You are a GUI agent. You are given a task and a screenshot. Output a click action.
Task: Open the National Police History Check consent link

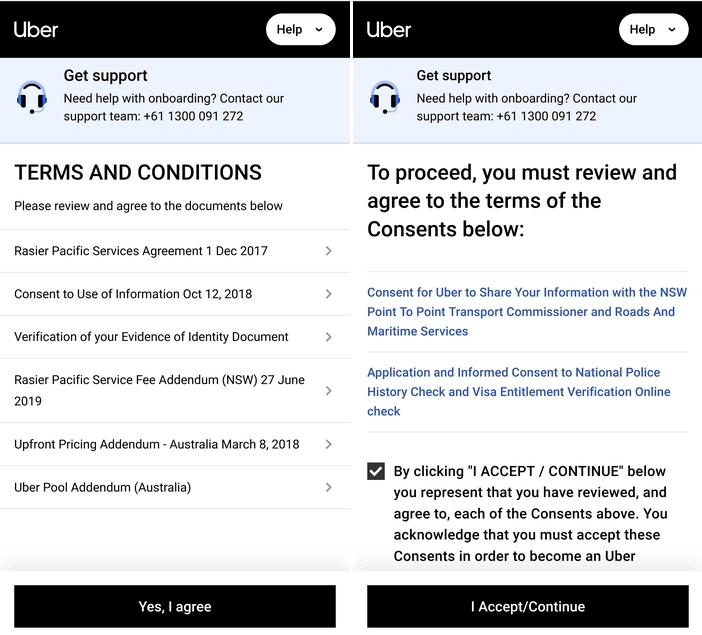tap(519, 392)
